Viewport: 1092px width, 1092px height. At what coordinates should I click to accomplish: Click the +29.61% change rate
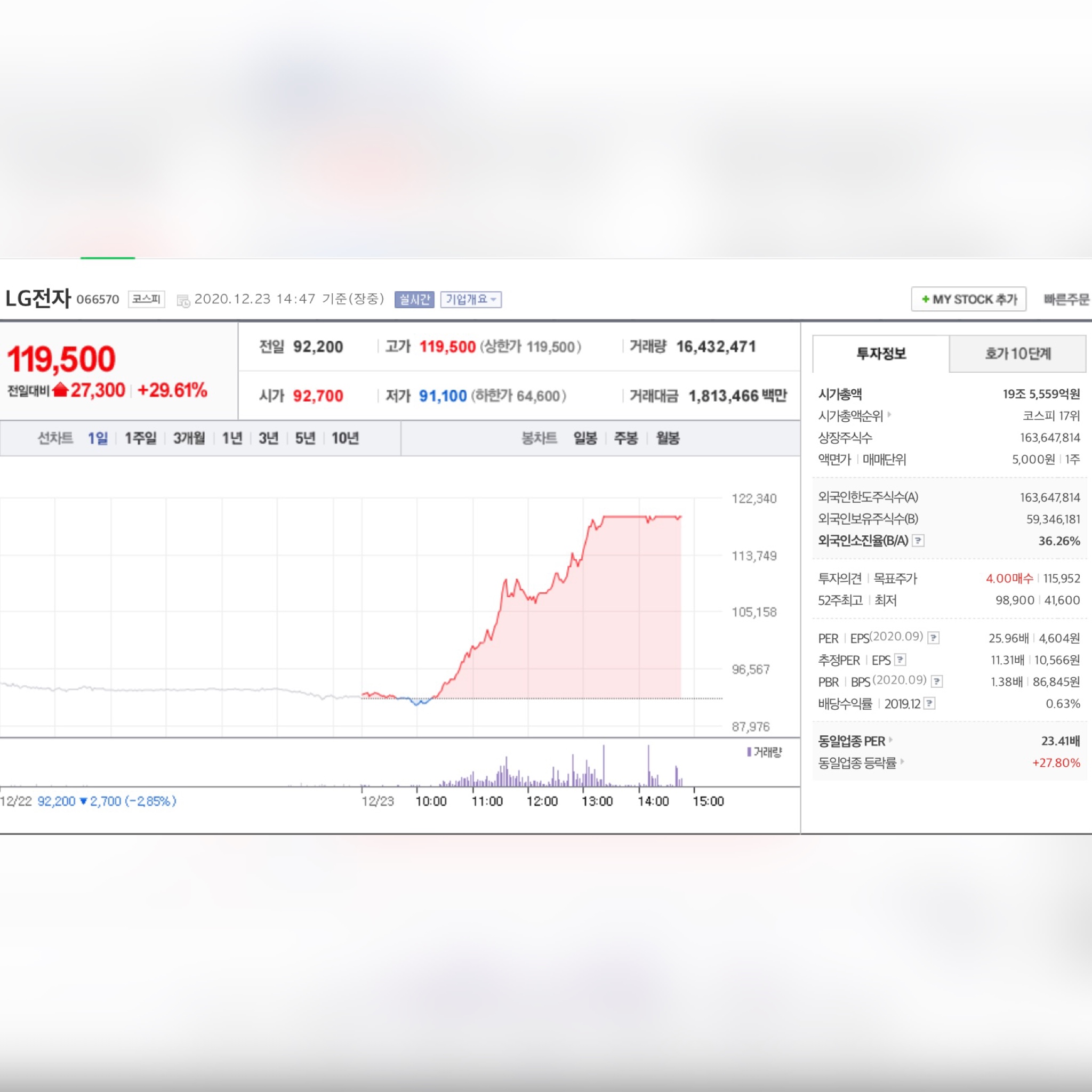[x=172, y=390]
